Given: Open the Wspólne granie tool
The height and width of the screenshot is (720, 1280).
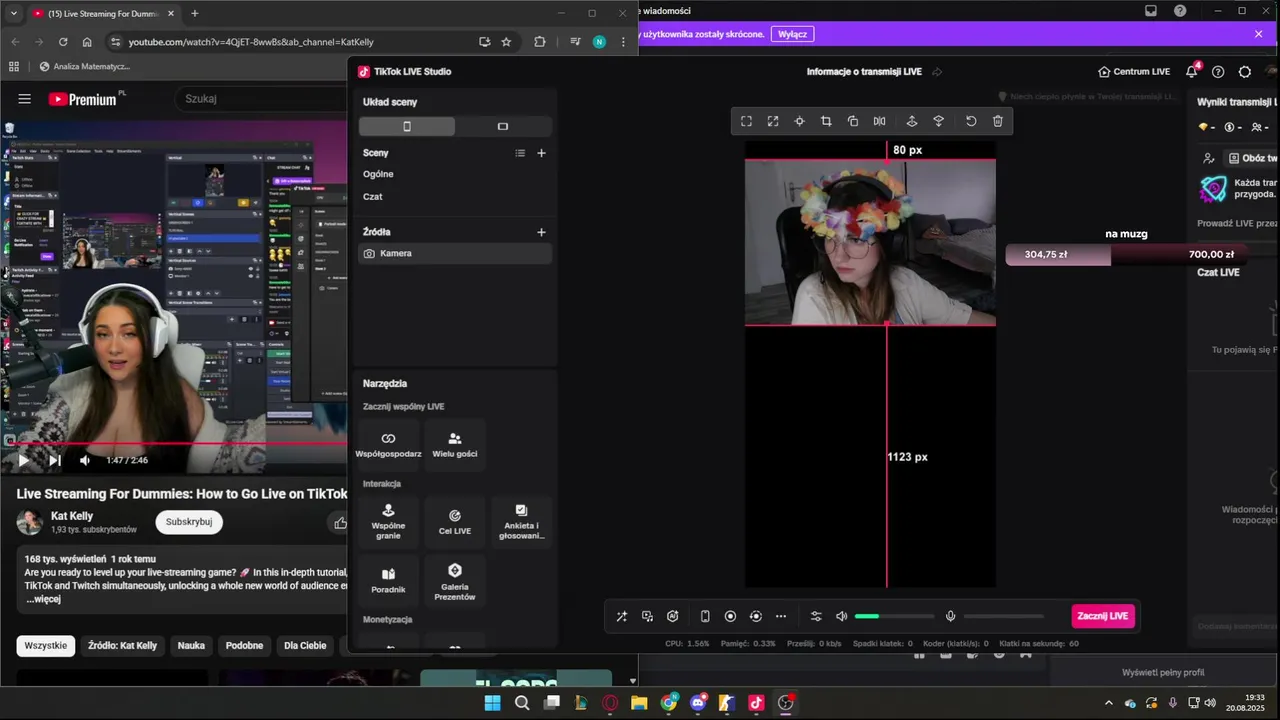Looking at the screenshot, I should pyautogui.click(x=388, y=521).
